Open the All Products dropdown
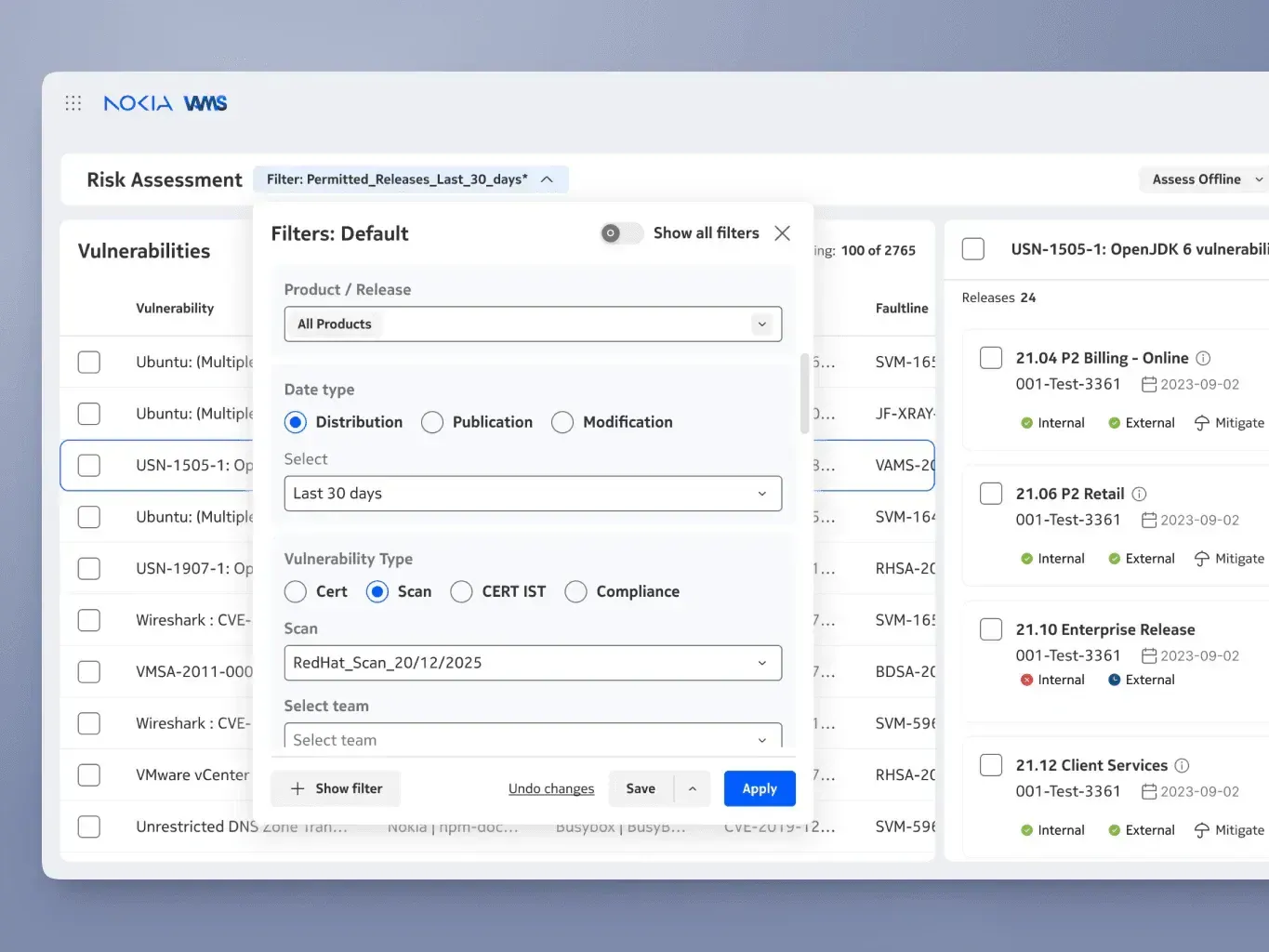Viewport: 1269px width, 952px height. coord(533,324)
